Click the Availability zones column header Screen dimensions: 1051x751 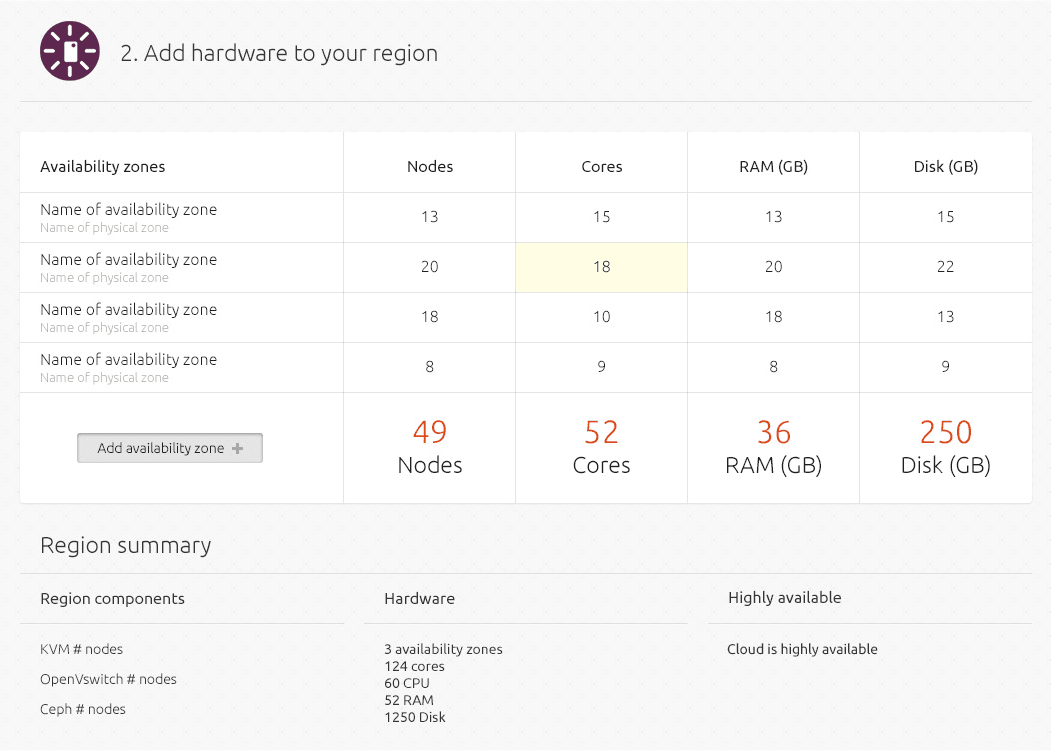(x=103, y=167)
